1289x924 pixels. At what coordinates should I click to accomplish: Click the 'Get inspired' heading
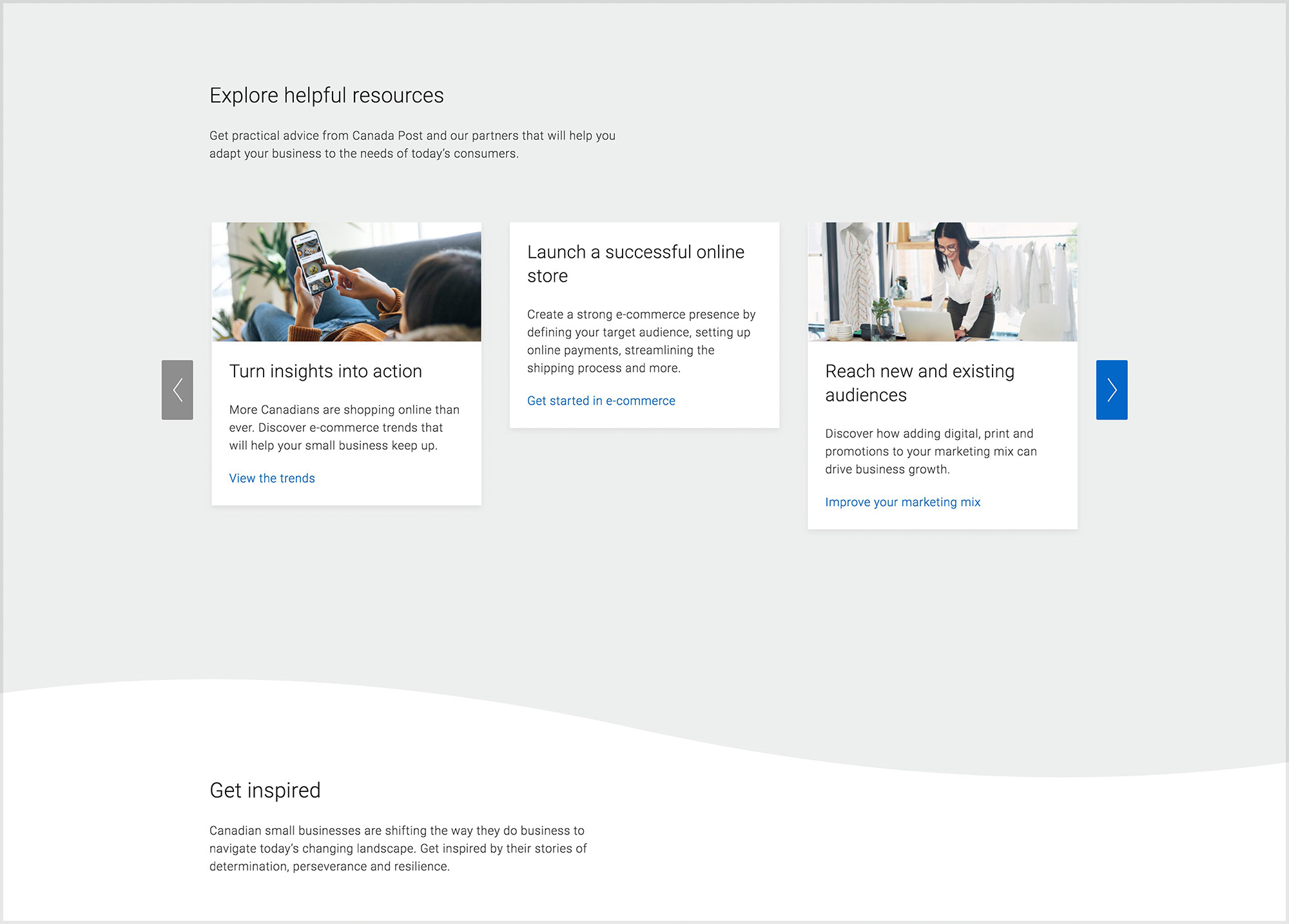click(265, 790)
